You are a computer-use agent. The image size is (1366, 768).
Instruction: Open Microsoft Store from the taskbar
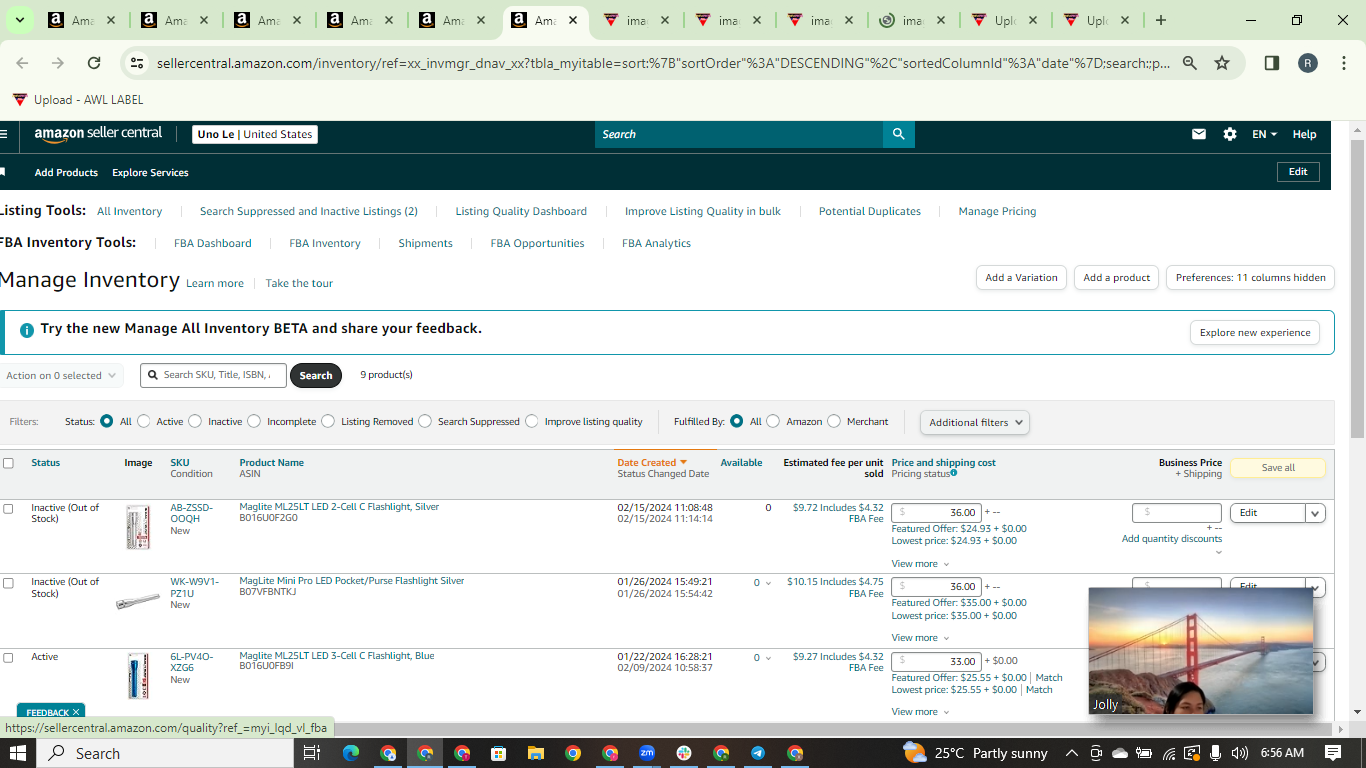click(x=499, y=753)
